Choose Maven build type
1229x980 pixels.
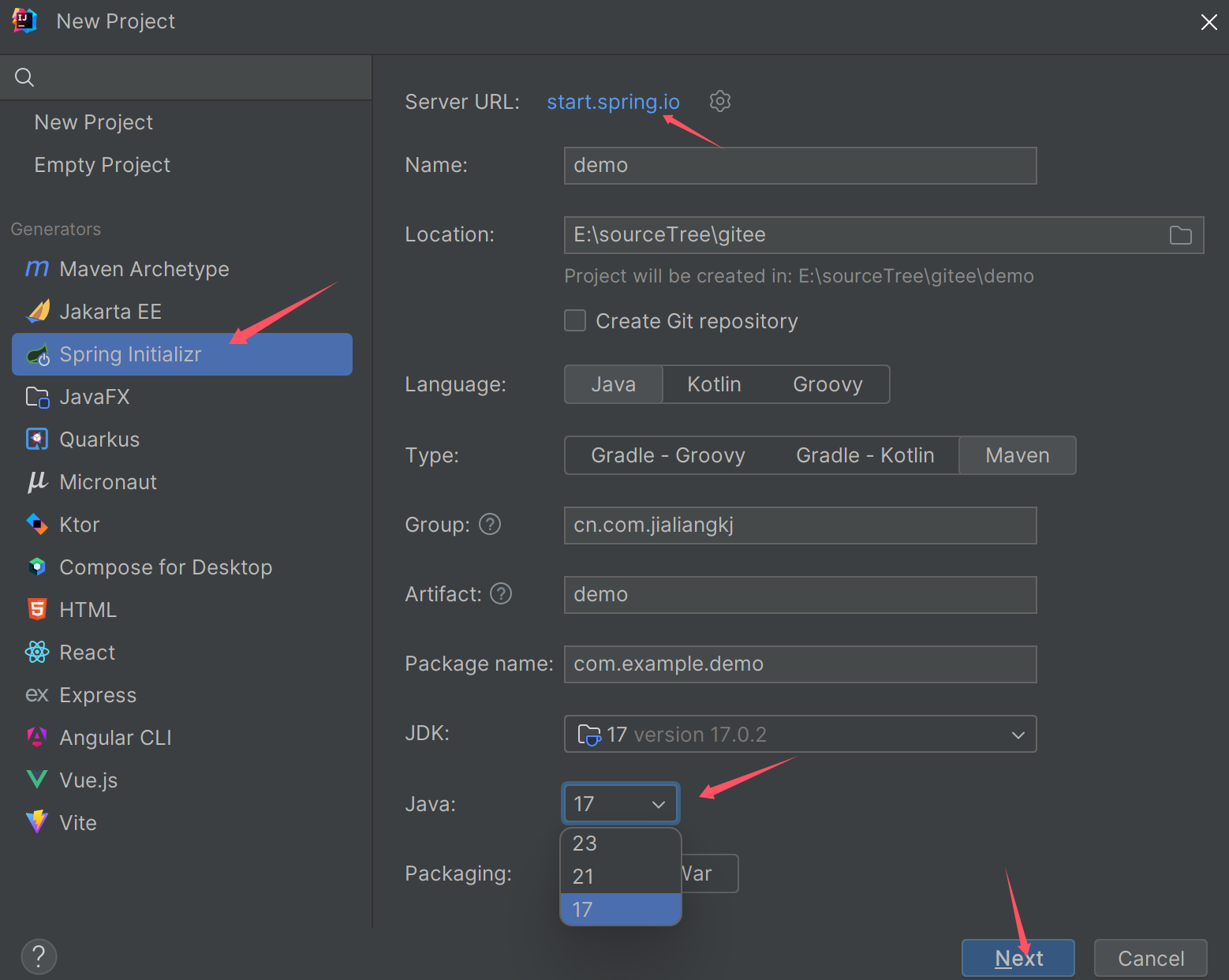click(x=1018, y=455)
